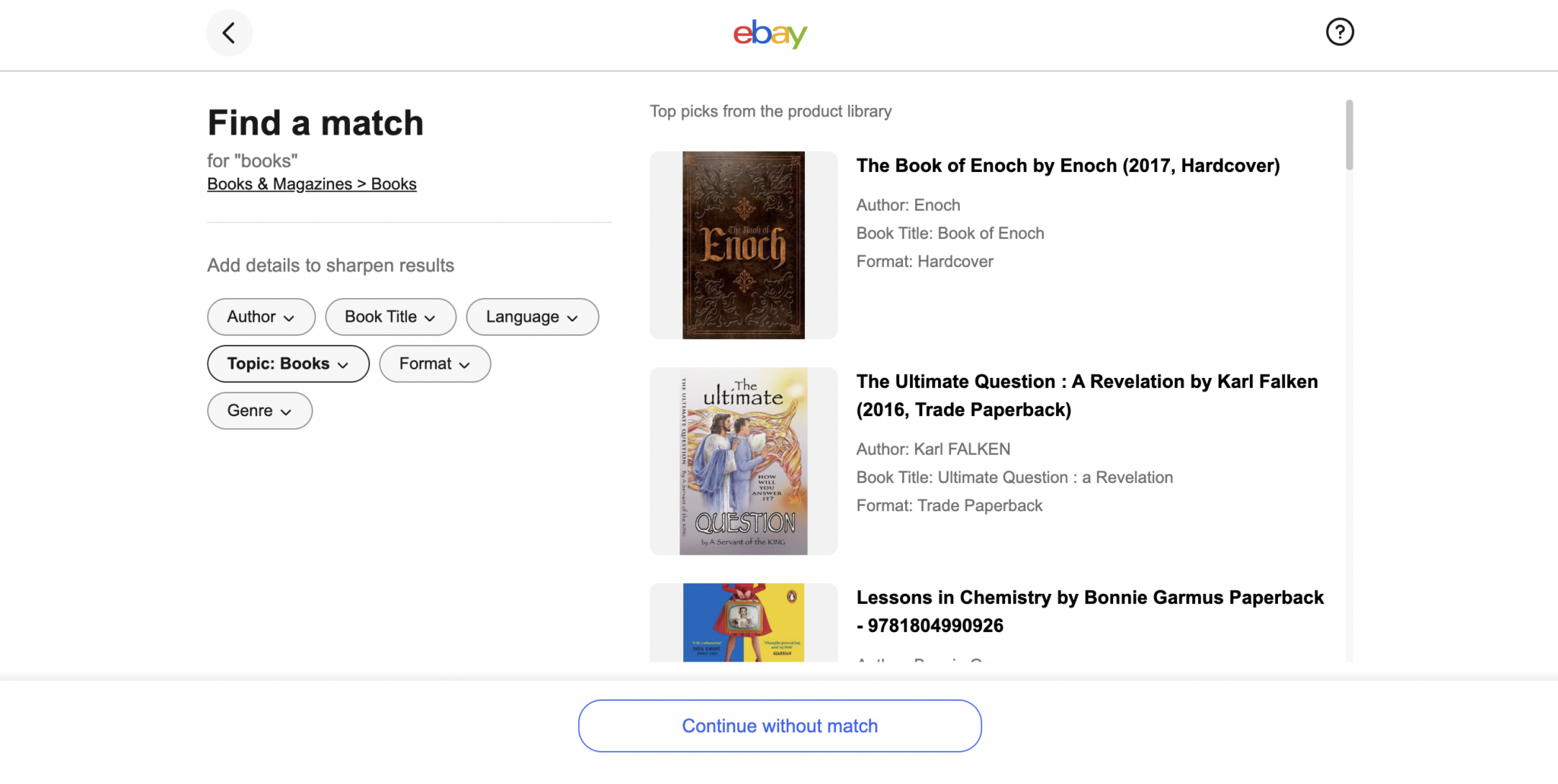Click the eBay logo
The width and height of the screenshot is (1558, 784).
(x=769, y=34)
